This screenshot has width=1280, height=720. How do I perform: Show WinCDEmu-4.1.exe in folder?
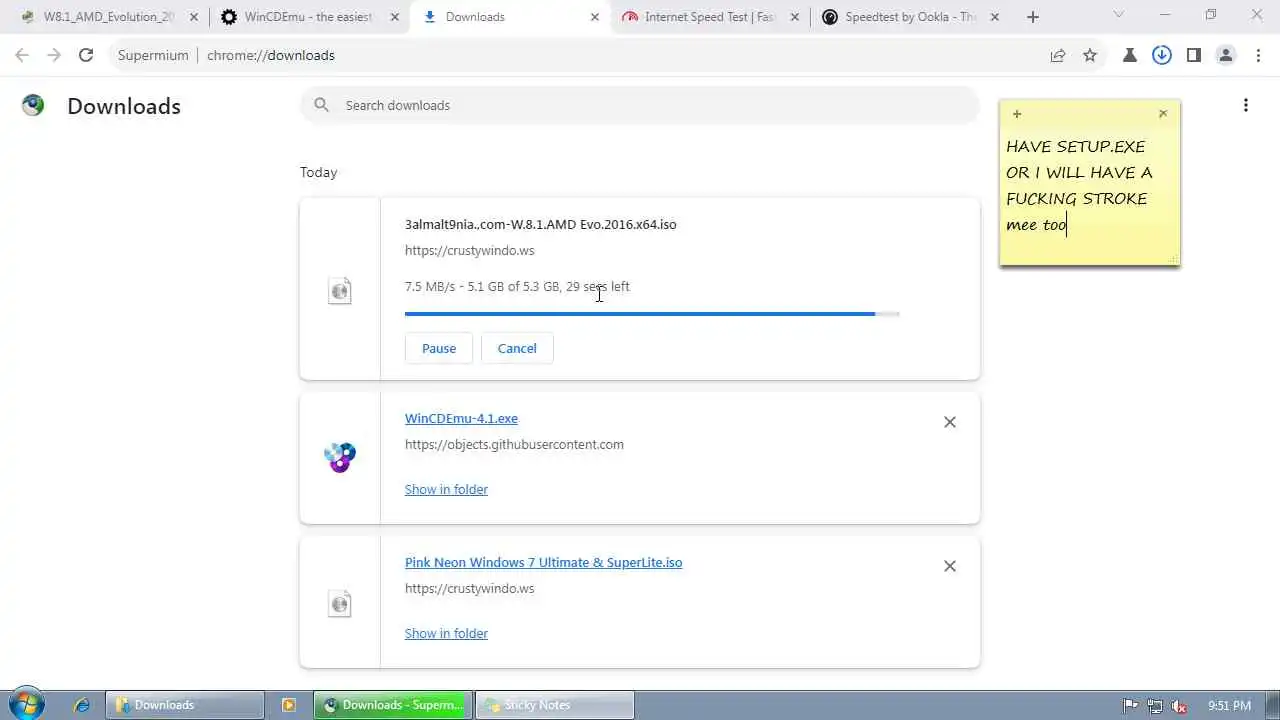tap(446, 489)
